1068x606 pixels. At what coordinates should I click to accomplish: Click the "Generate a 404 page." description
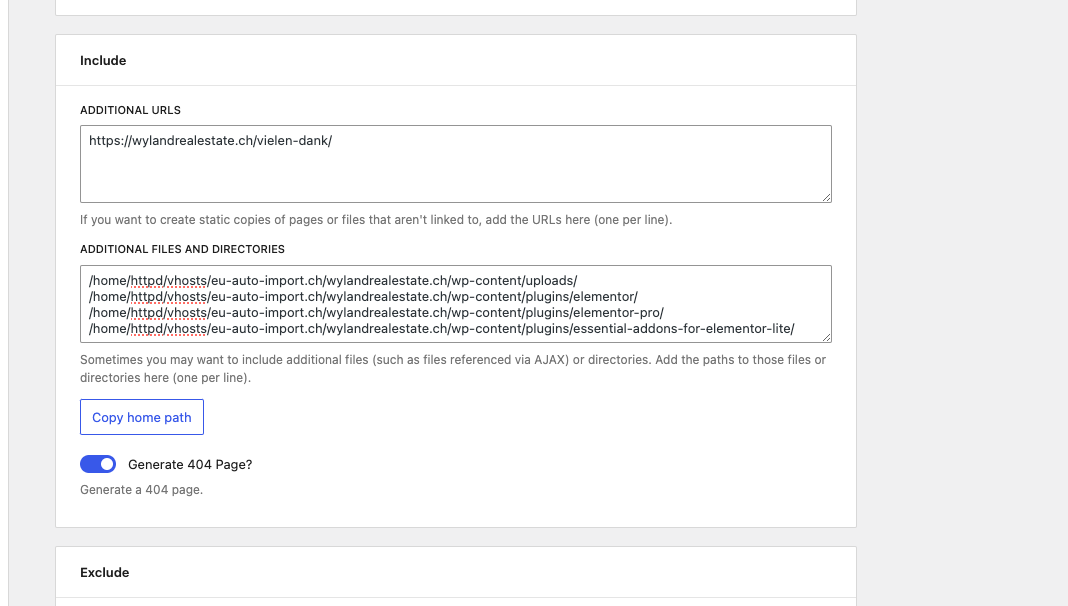[141, 490]
